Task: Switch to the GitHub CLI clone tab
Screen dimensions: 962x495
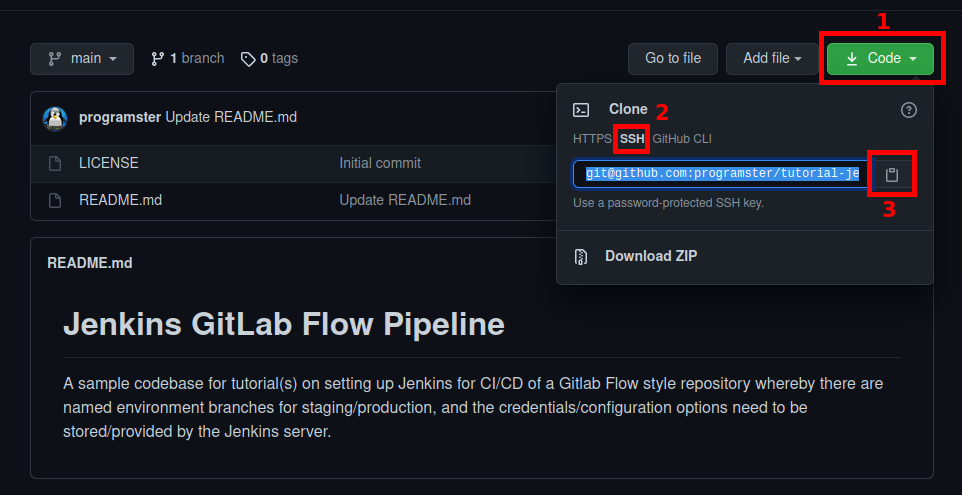Action: [x=682, y=139]
